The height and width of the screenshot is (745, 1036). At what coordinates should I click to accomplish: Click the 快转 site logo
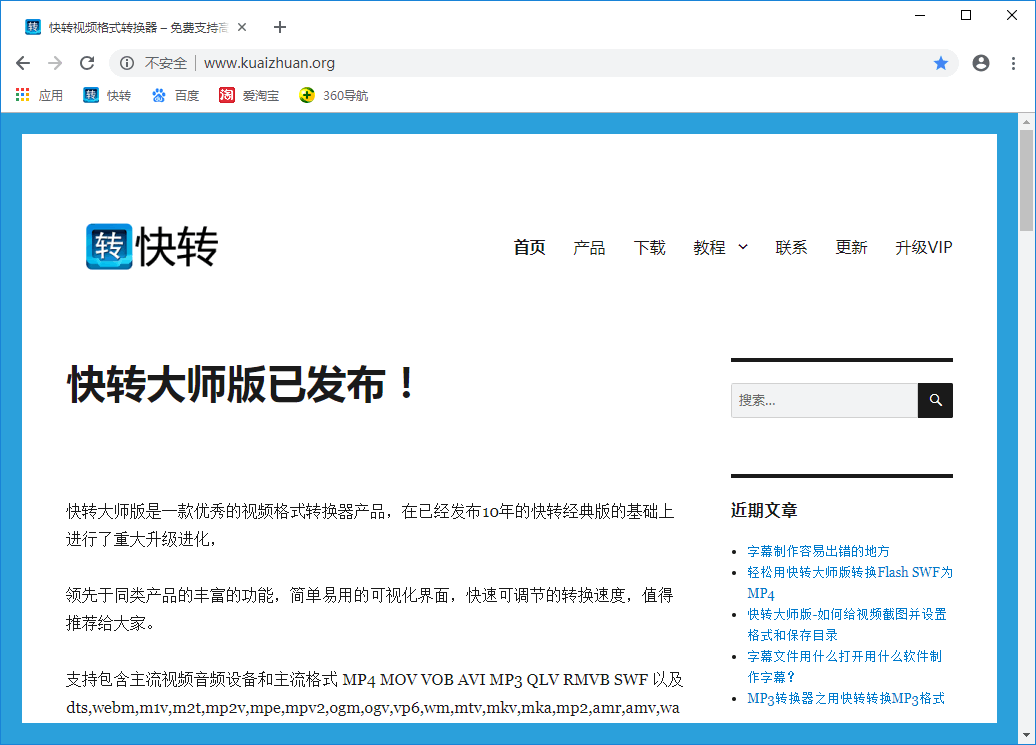point(152,247)
